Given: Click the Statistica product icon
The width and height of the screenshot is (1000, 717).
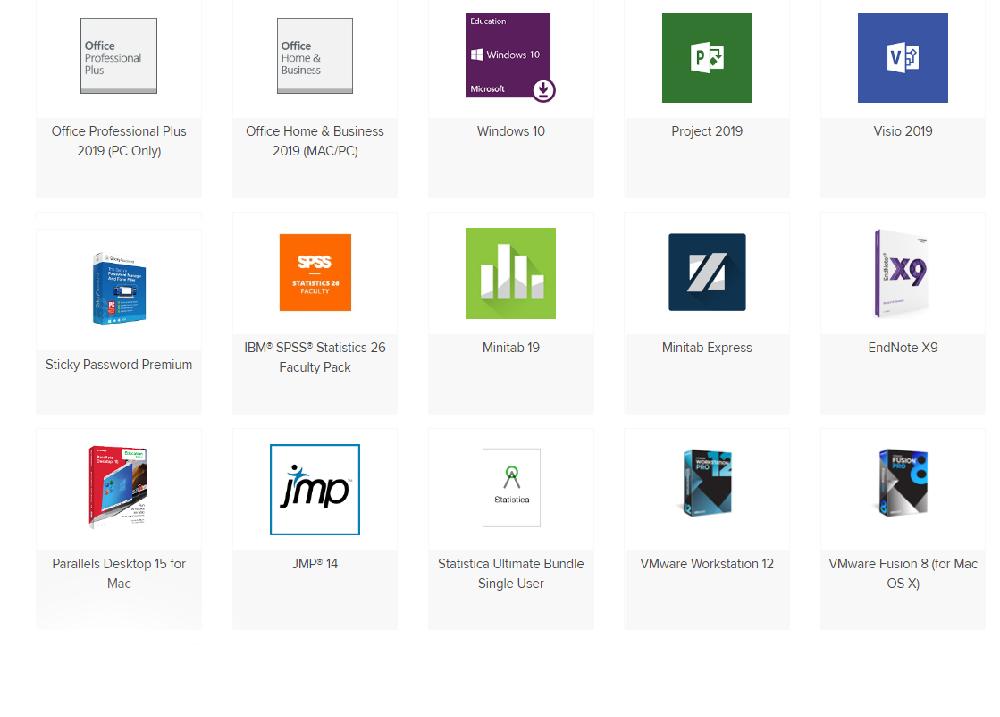Looking at the screenshot, I should click(x=511, y=487).
